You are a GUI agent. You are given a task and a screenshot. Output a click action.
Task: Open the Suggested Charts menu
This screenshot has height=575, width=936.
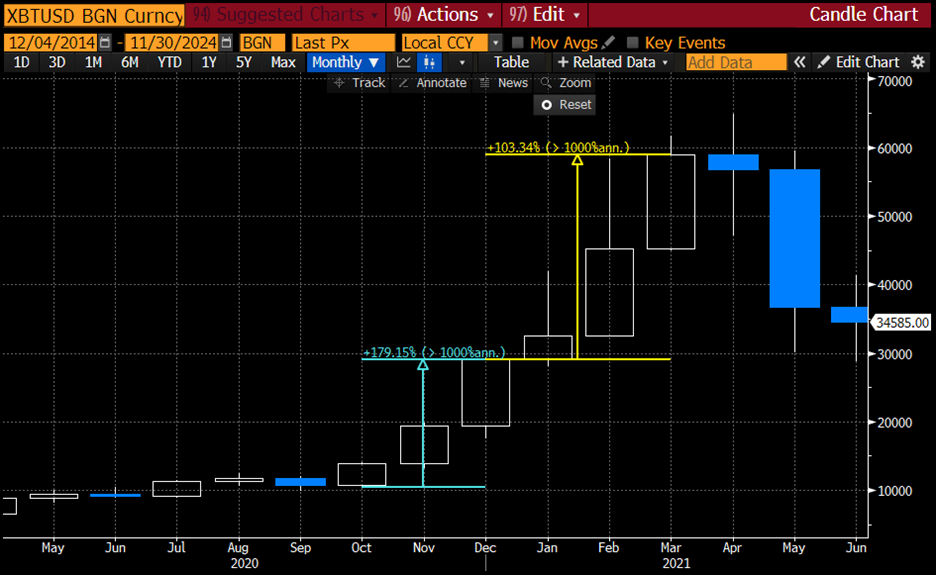(285, 14)
